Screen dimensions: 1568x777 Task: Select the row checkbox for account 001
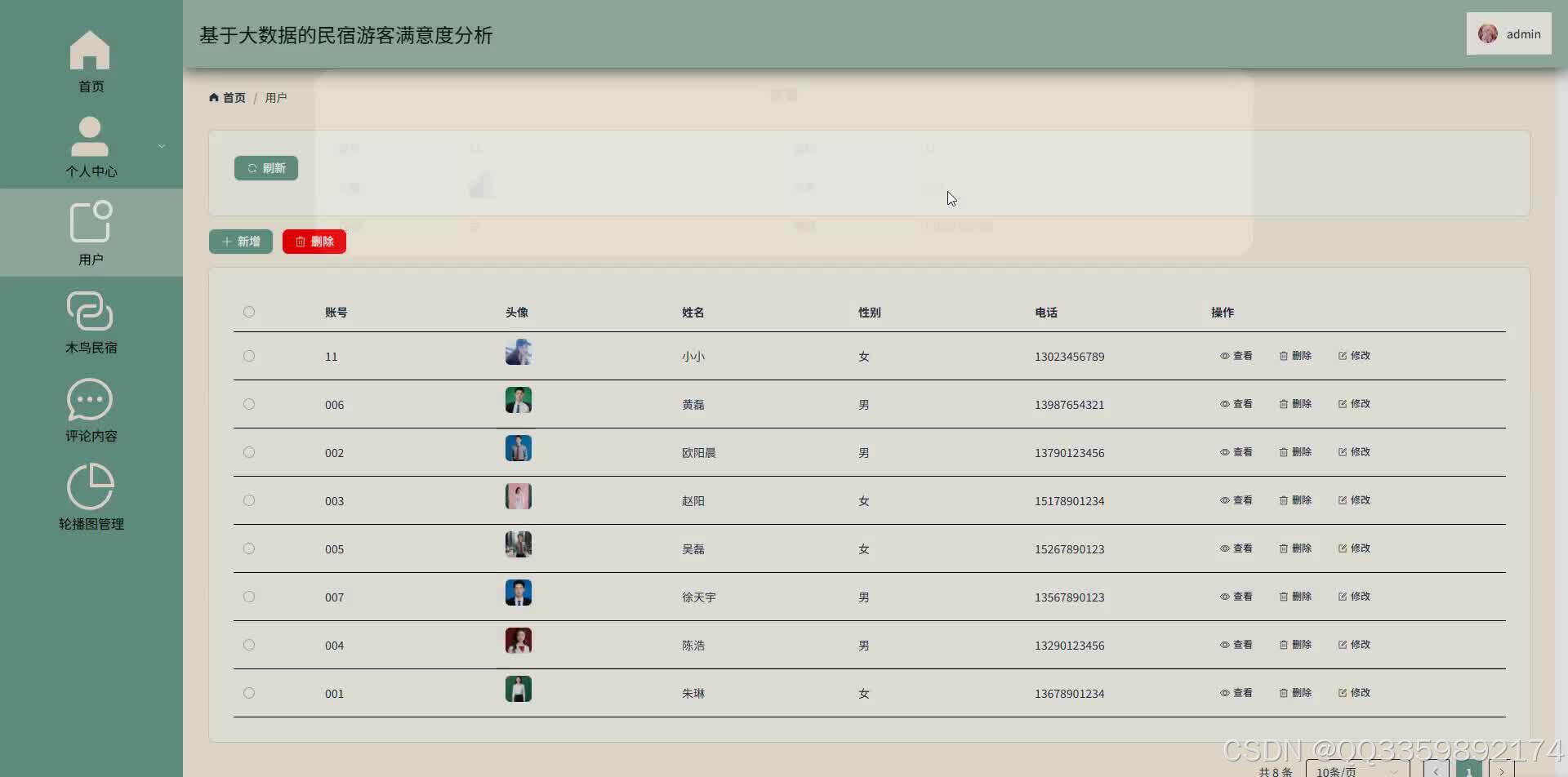[249, 693]
